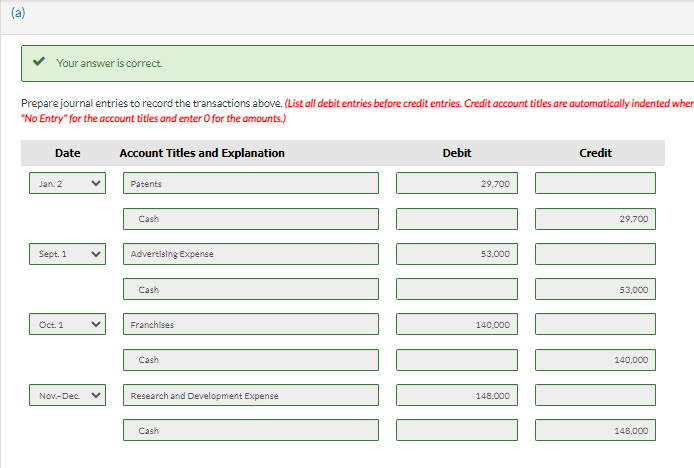Click empty debit field in Cash row under Franchises

click(457, 360)
